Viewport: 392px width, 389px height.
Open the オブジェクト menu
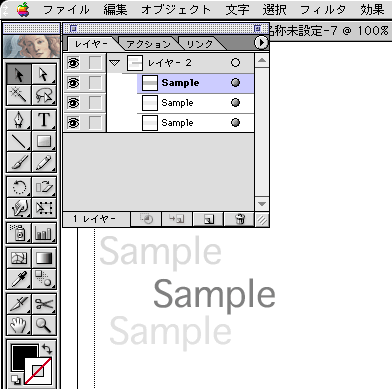[176, 9]
